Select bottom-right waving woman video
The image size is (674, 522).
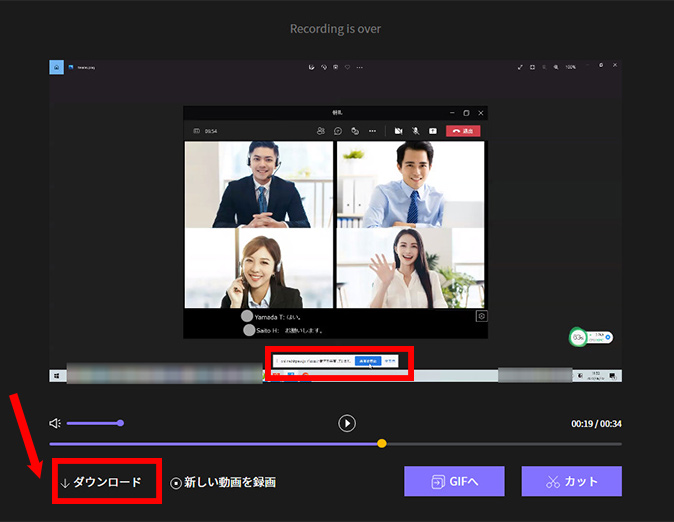pyautogui.click(x=411, y=268)
